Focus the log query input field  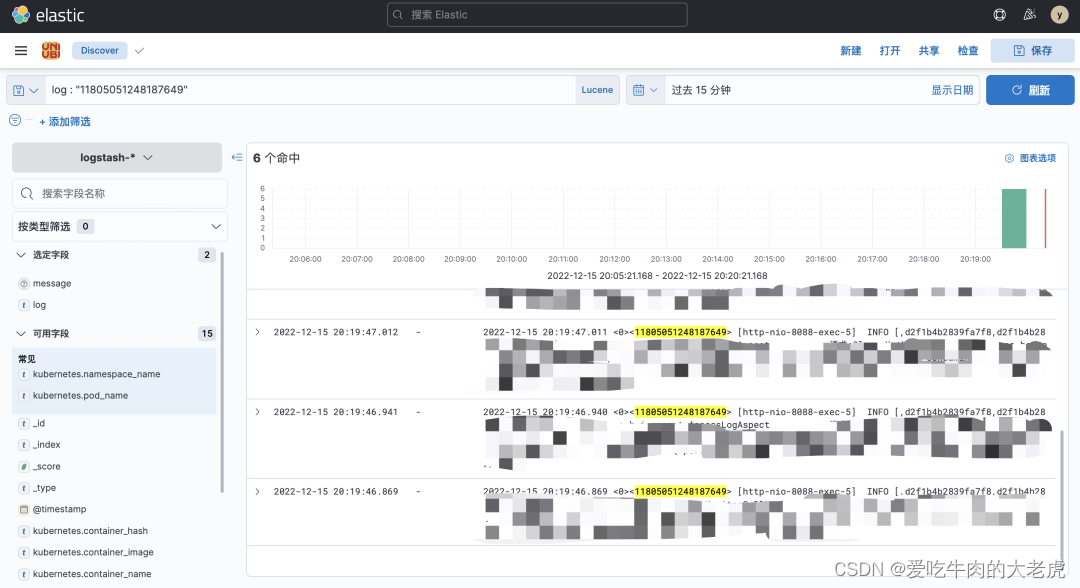pyautogui.click(x=311, y=90)
